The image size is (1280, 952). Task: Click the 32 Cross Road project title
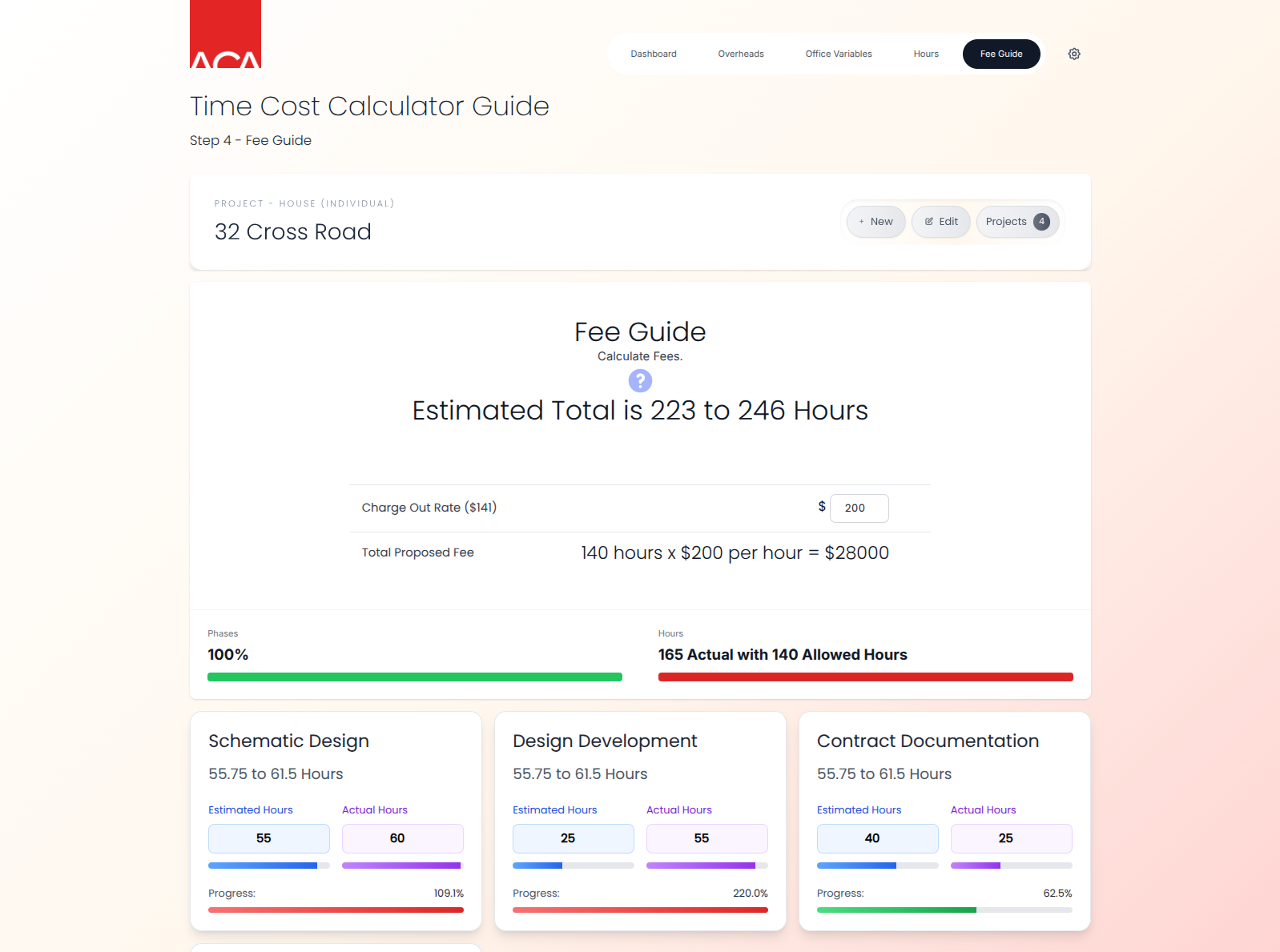click(293, 231)
